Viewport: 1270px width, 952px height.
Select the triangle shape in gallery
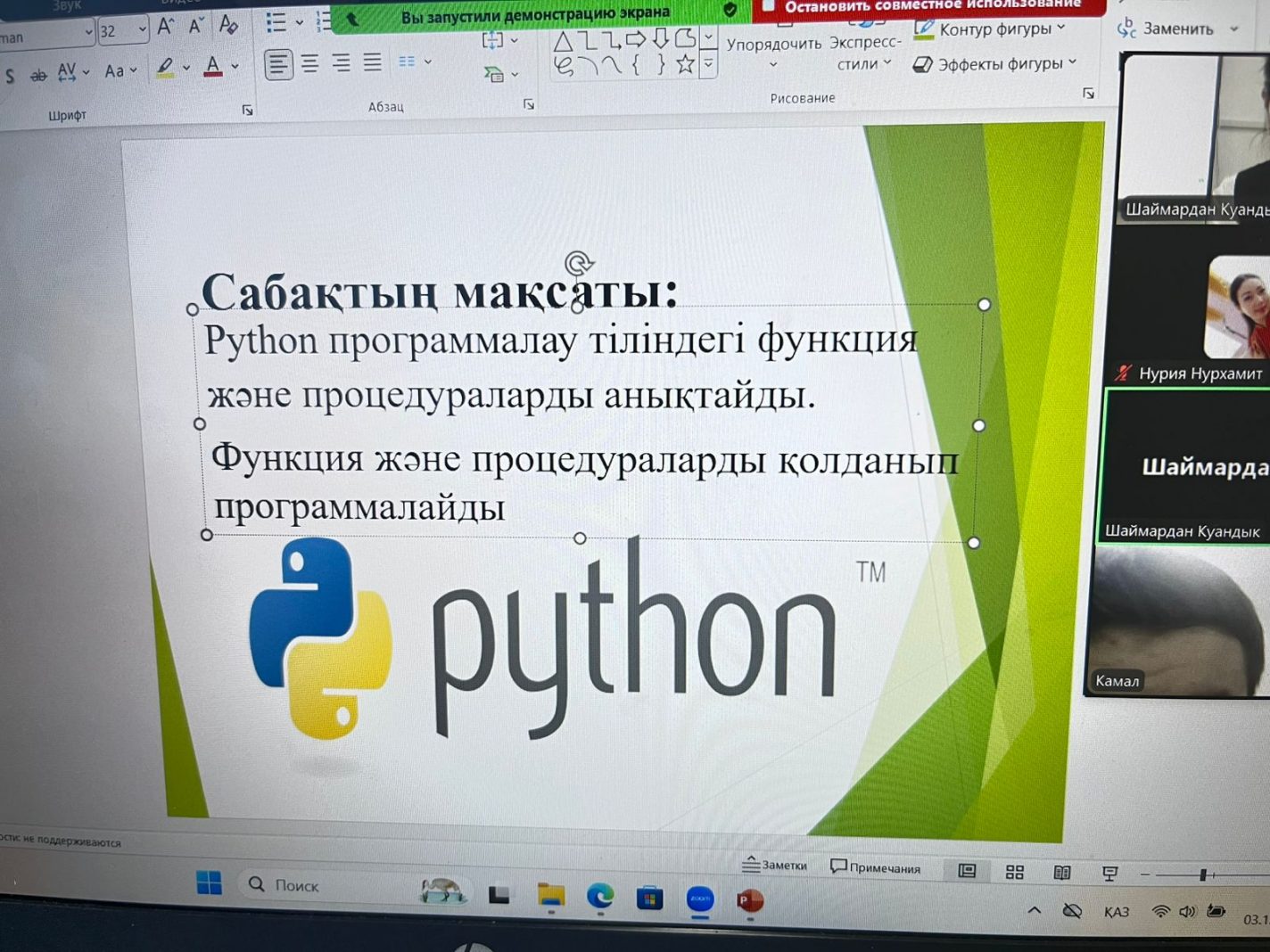pyautogui.click(x=563, y=41)
